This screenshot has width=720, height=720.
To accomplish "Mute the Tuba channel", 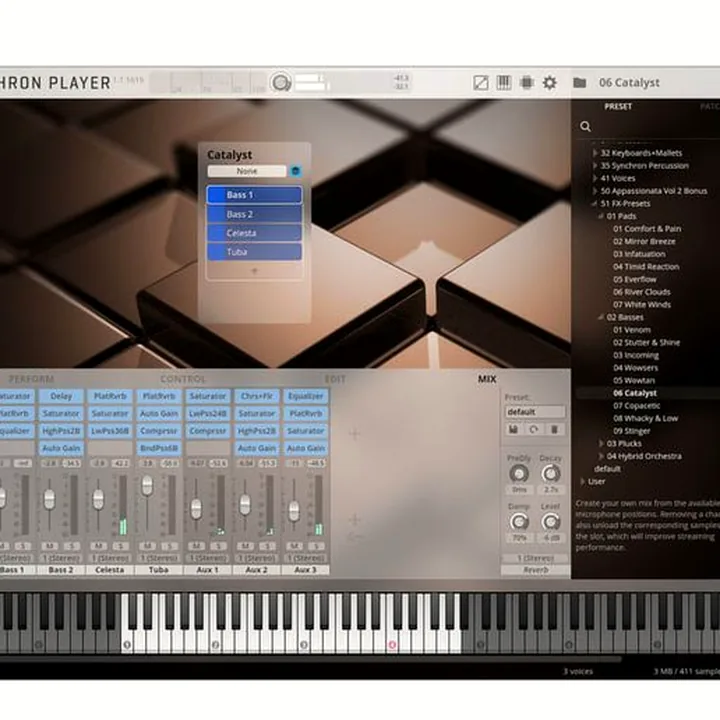I will [147, 546].
